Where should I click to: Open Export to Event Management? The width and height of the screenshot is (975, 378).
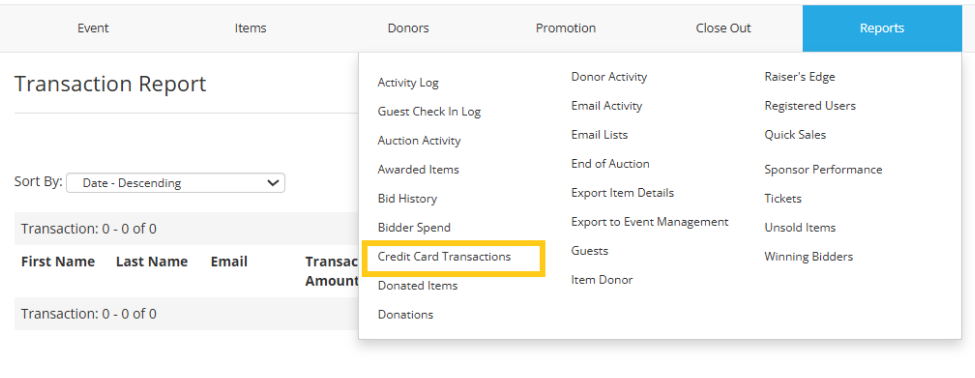pos(650,222)
